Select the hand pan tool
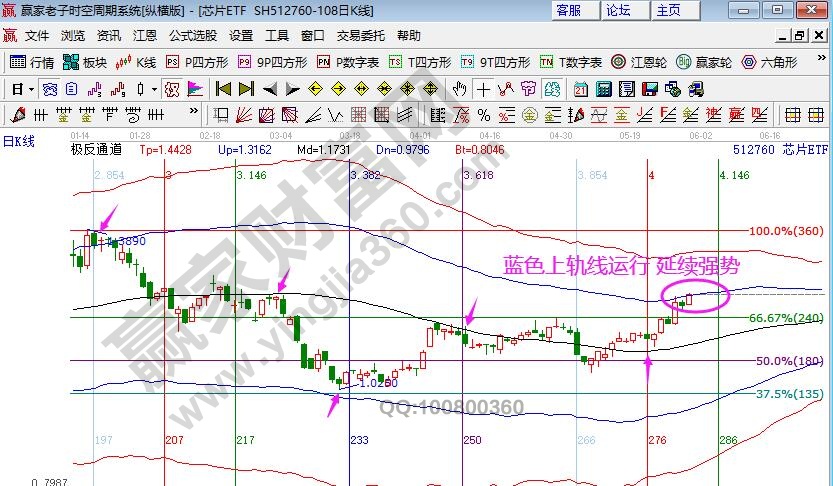Screen dimensions: 833x486 point(460,89)
